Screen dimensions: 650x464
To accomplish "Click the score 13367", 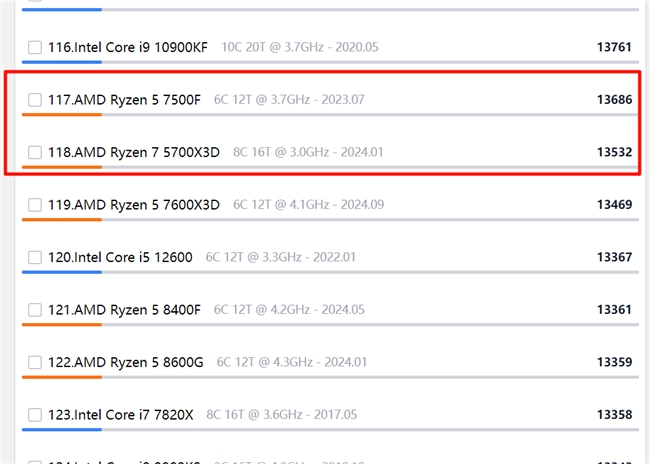I will [614, 258].
